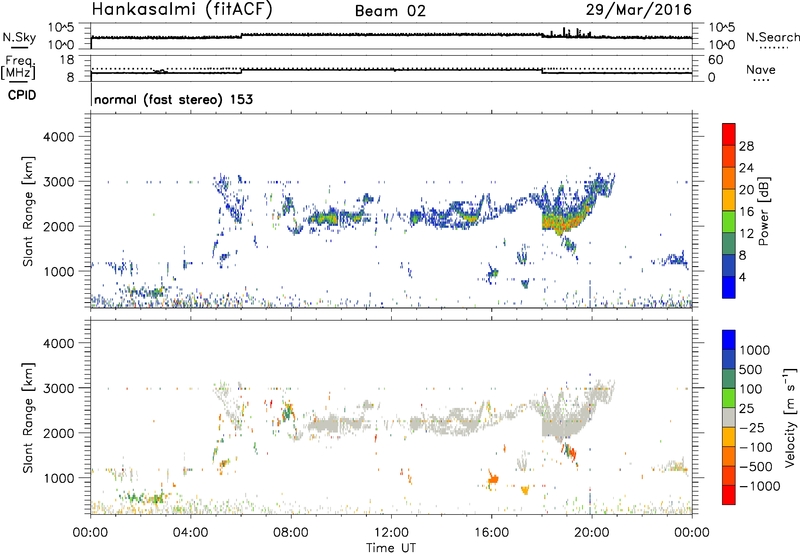Screen dimensions: 800x554
Task: Click the Hankasalmi (fitACF) title
Action: (x=182, y=10)
